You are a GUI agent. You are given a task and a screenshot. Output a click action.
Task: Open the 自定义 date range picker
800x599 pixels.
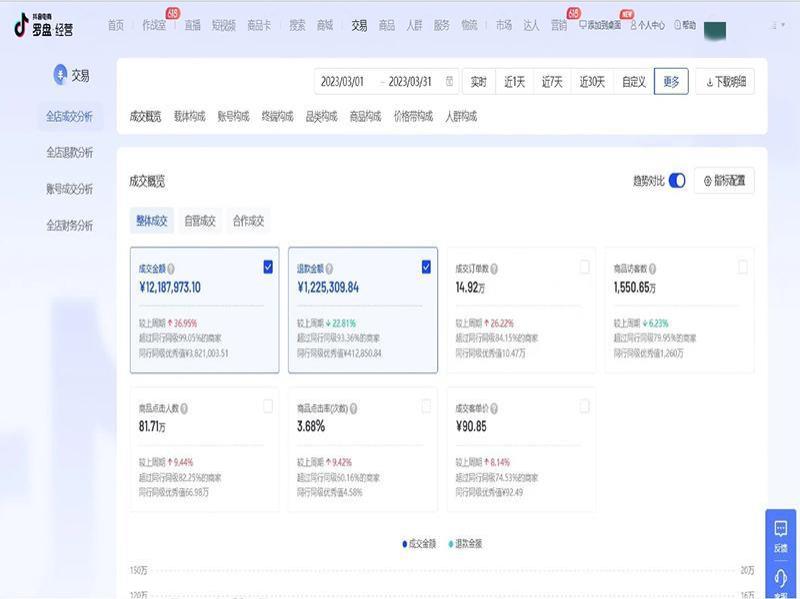(633, 82)
